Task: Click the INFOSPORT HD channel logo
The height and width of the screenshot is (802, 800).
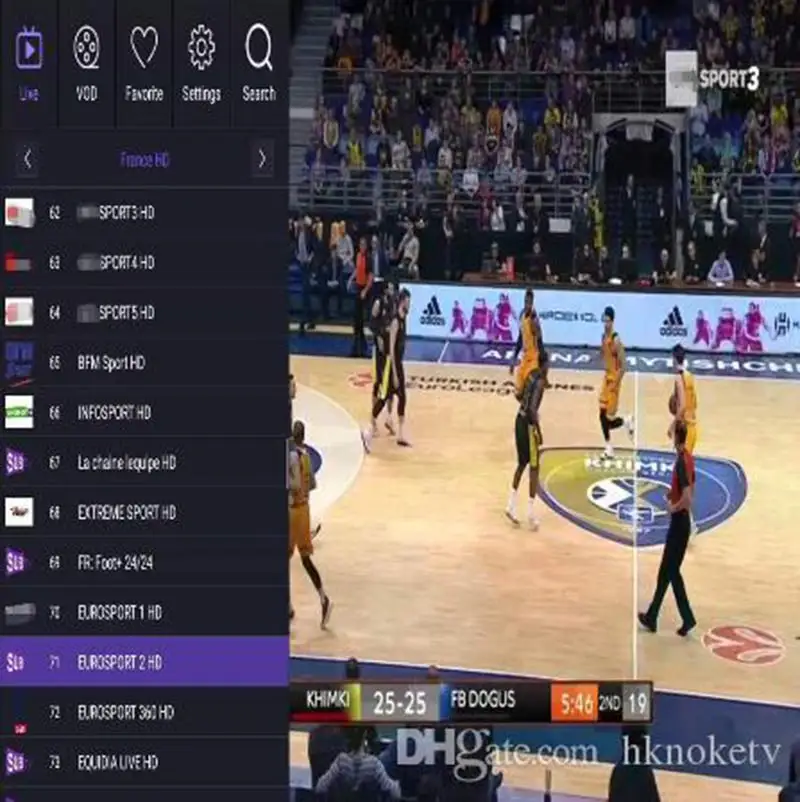Action: tap(19, 412)
